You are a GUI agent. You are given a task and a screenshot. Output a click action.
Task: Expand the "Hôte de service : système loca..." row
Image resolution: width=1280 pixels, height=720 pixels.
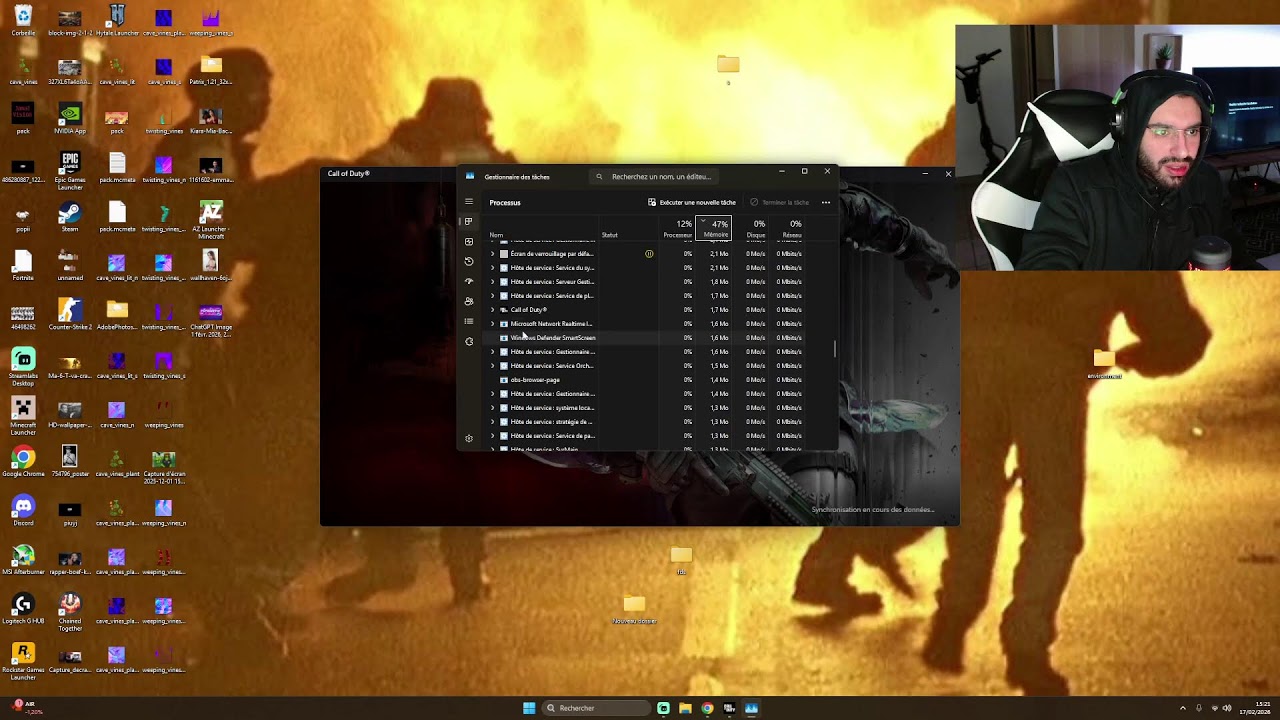pyautogui.click(x=492, y=408)
